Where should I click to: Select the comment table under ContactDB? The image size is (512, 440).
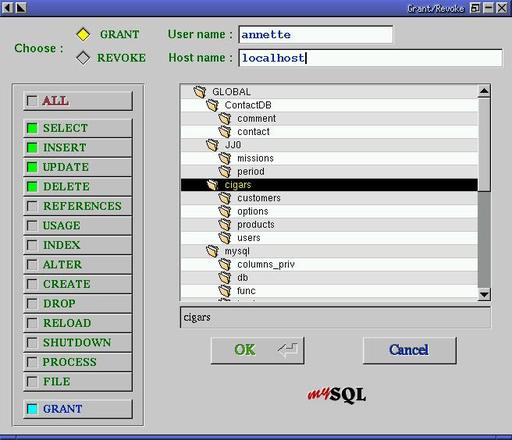click(257, 118)
